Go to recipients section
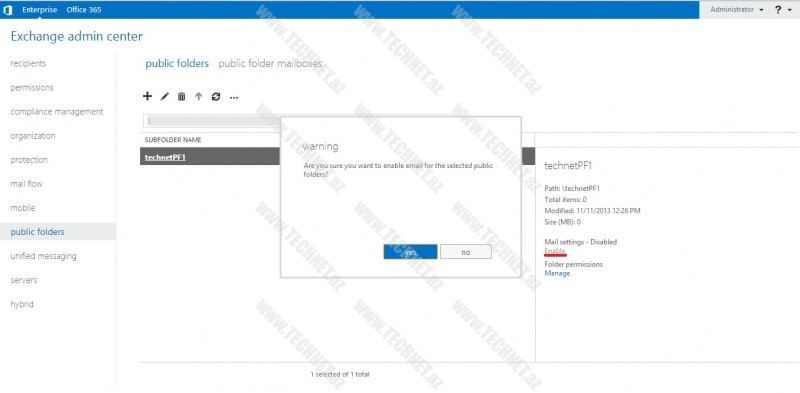The height and width of the screenshot is (393, 800). pos(28,63)
